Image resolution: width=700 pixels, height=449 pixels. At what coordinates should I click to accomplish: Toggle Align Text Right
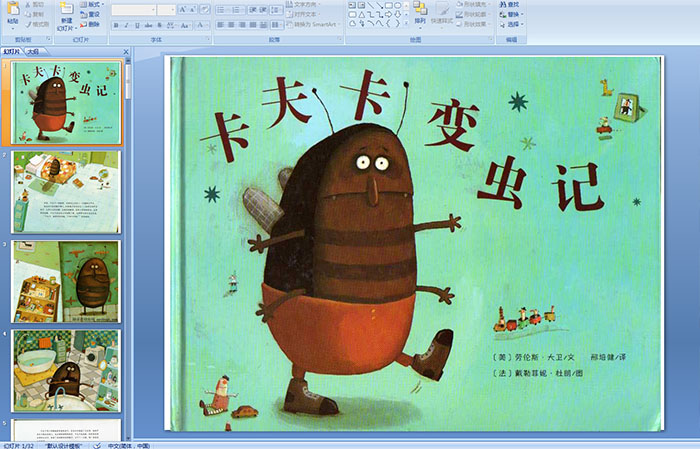pos(242,25)
